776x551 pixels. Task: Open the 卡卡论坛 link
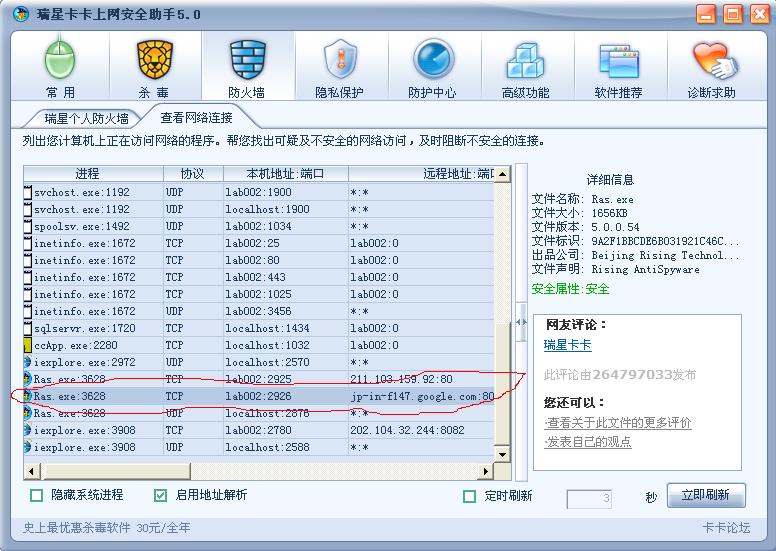(726, 528)
